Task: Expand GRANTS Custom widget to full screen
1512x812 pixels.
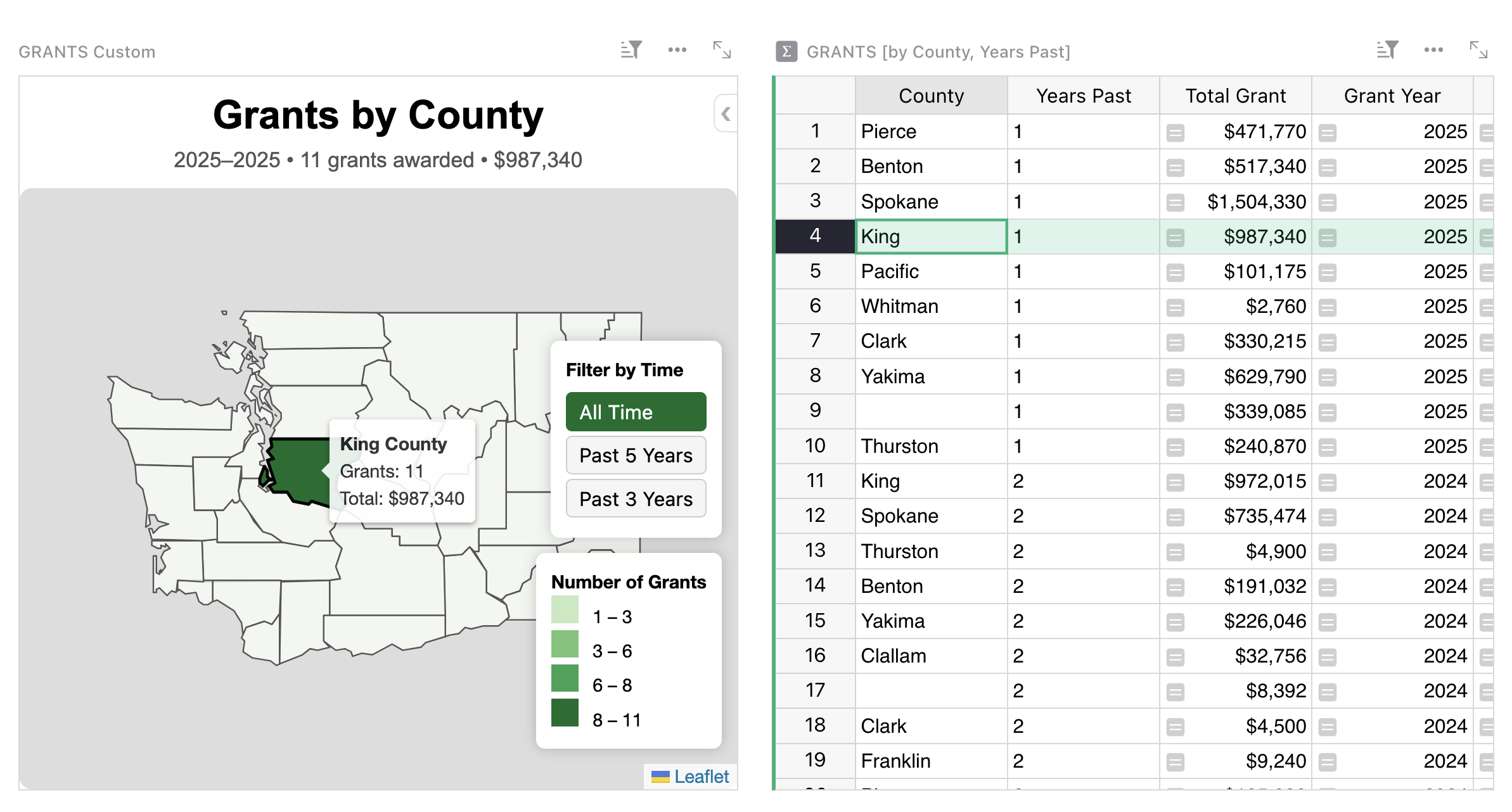Action: click(722, 50)
